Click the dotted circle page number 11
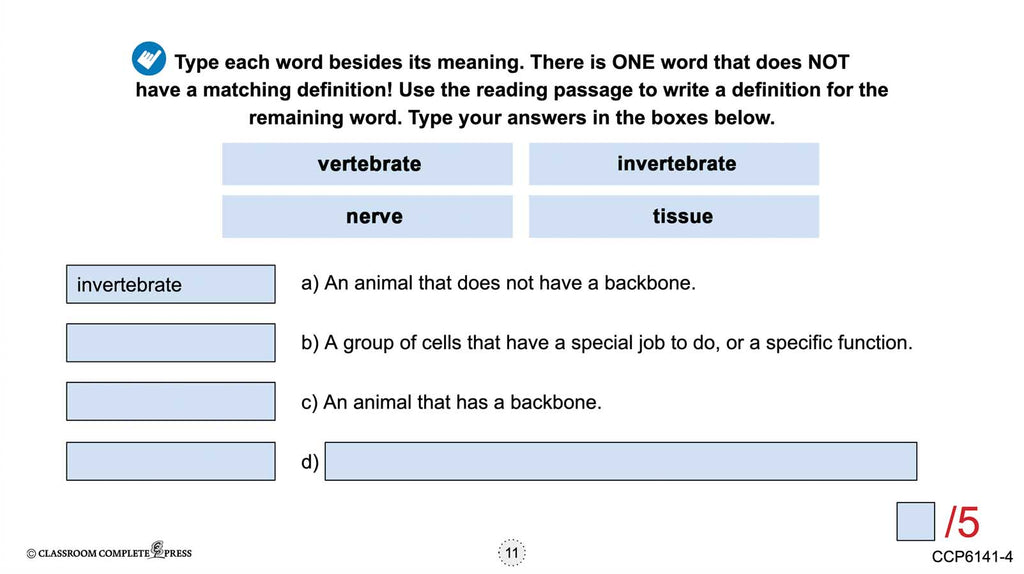 tap(511, 553)
